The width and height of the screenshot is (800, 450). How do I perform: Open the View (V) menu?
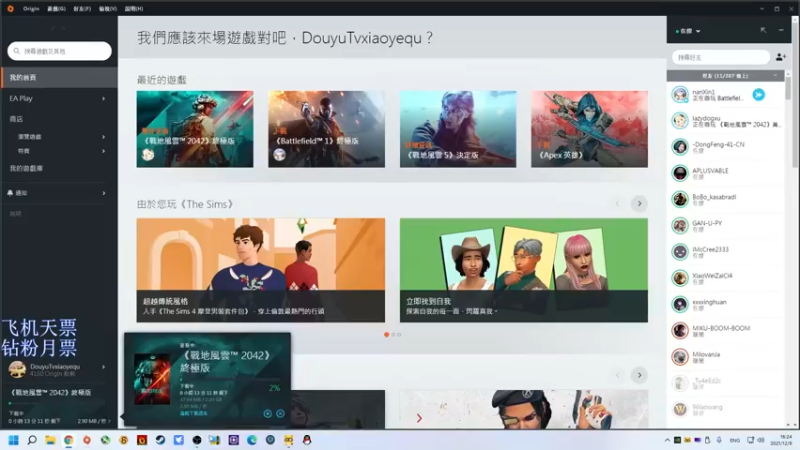(x=108, y=9)
